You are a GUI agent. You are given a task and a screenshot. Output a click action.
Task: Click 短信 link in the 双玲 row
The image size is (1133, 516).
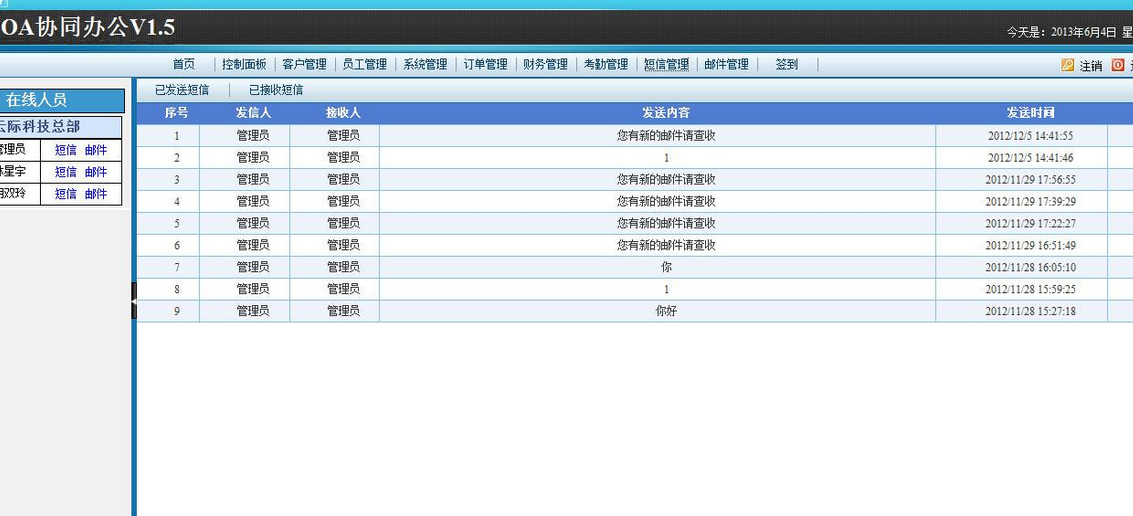tap(66, 194)
